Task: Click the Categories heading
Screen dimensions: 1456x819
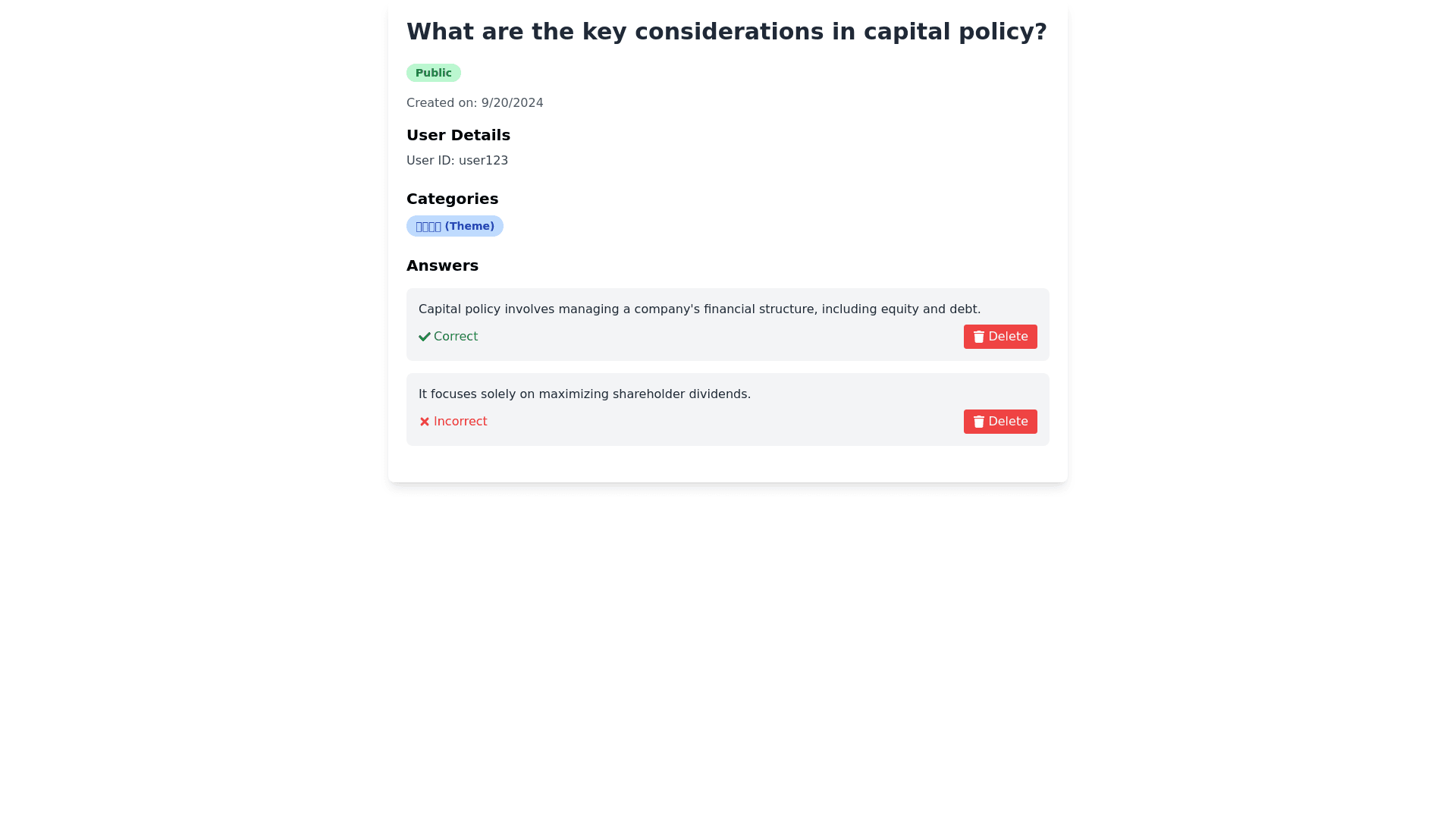Action: point(452,199)
